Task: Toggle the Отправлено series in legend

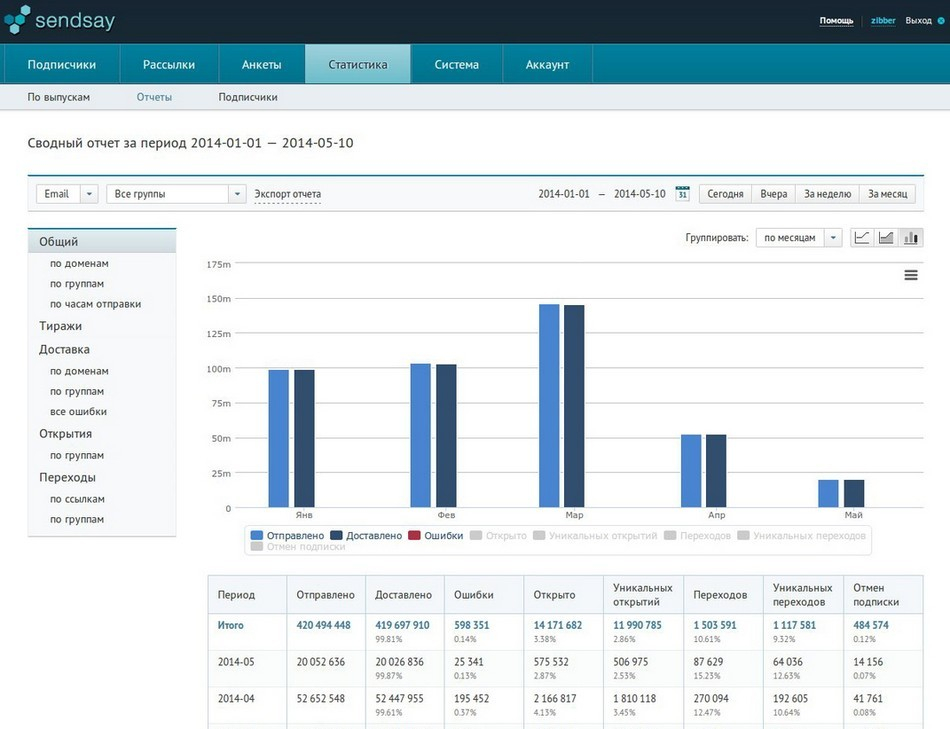Action: (287, 536)
